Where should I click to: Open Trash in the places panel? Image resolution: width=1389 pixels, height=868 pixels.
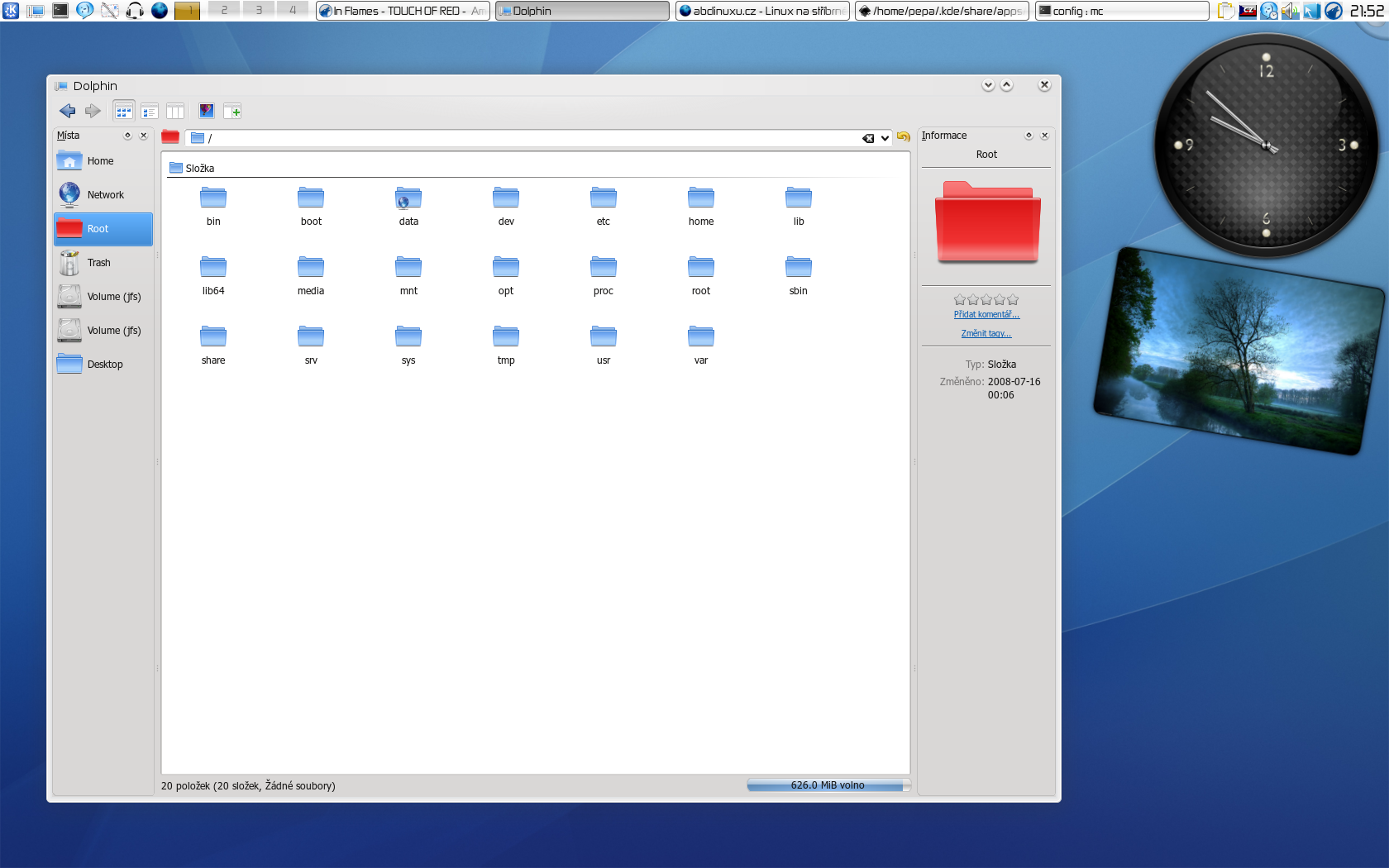click(103, 263)
